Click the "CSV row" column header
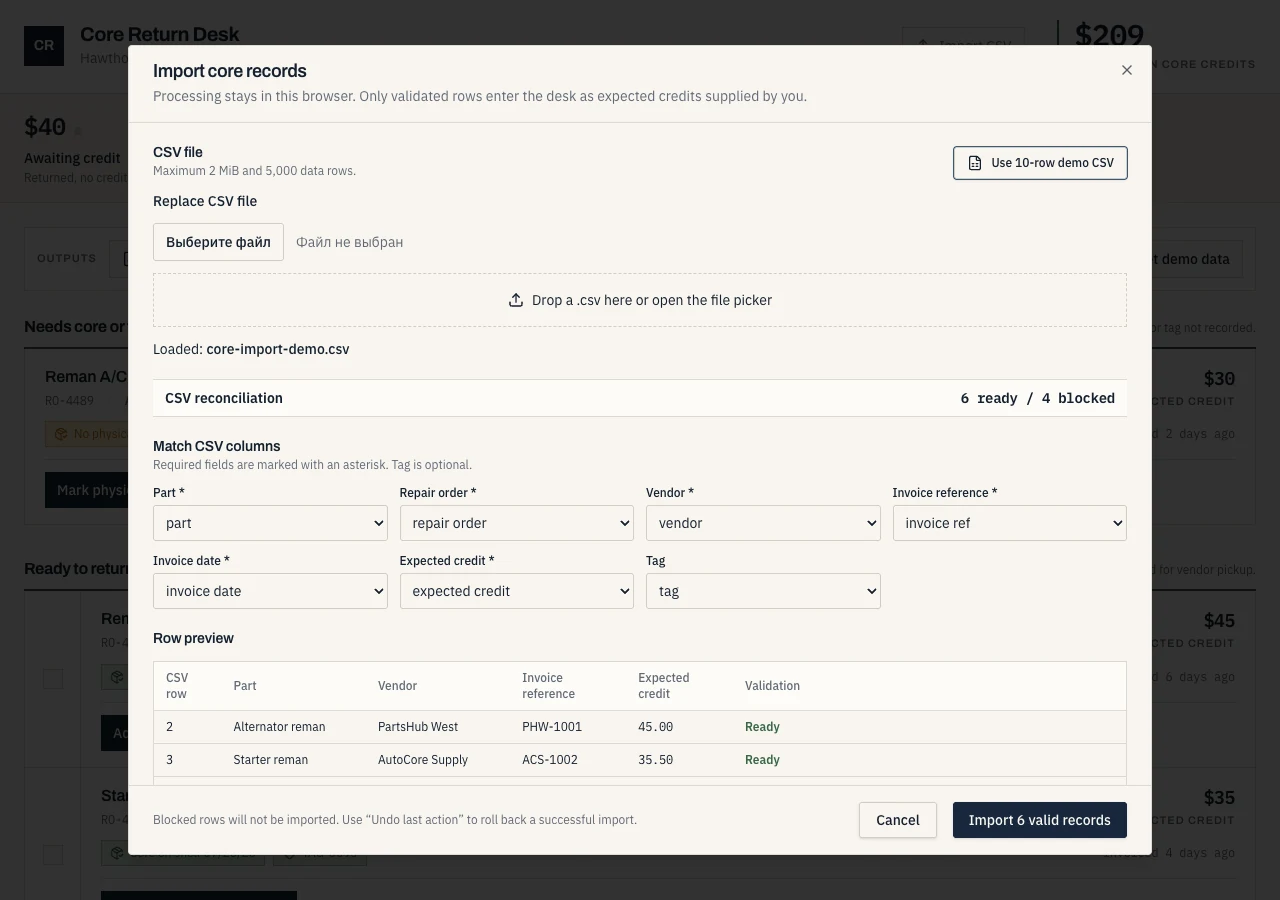The height and width of the screenshot is (900, 1280). point(177,686)
